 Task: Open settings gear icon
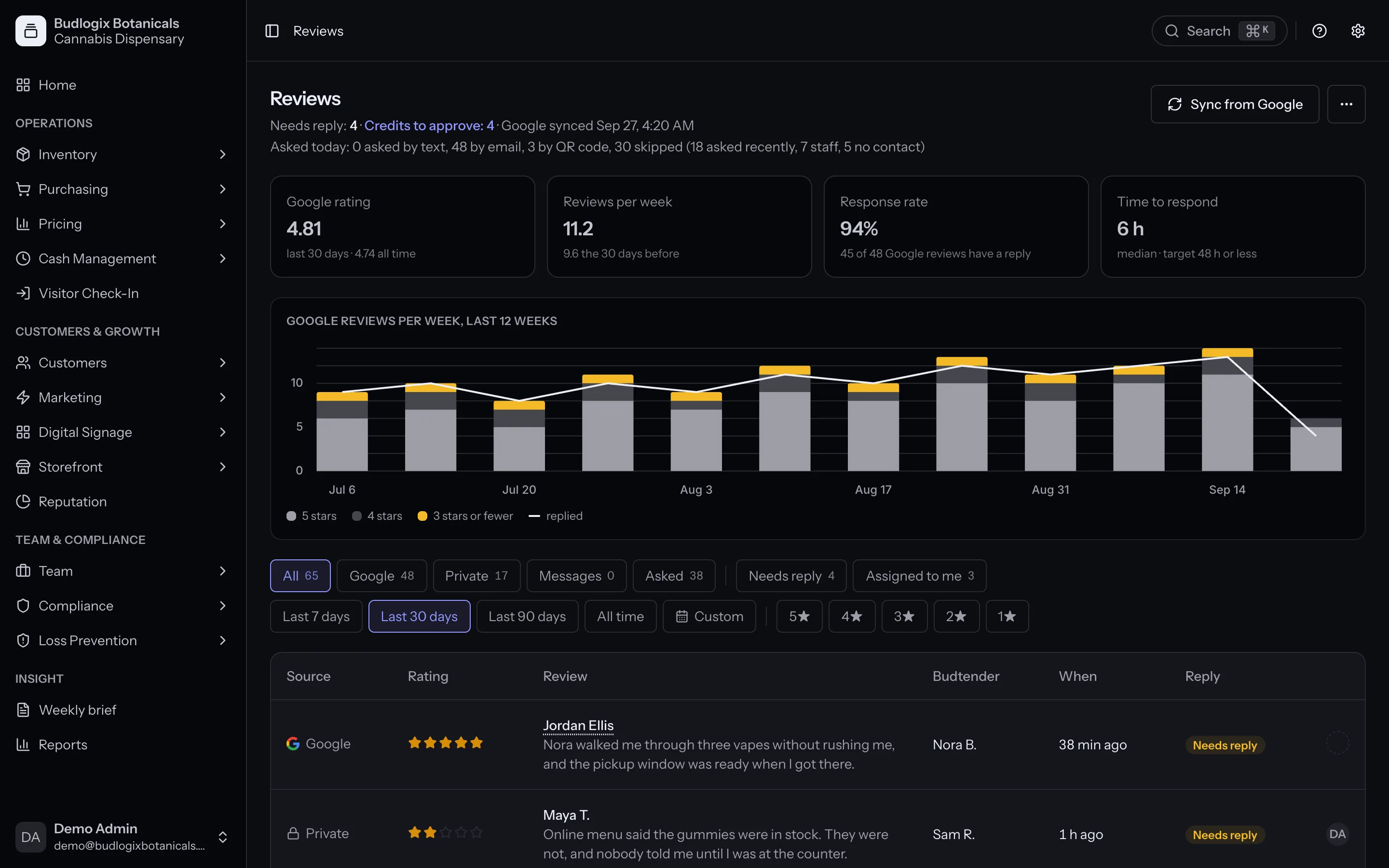(x=1358, y=31)
